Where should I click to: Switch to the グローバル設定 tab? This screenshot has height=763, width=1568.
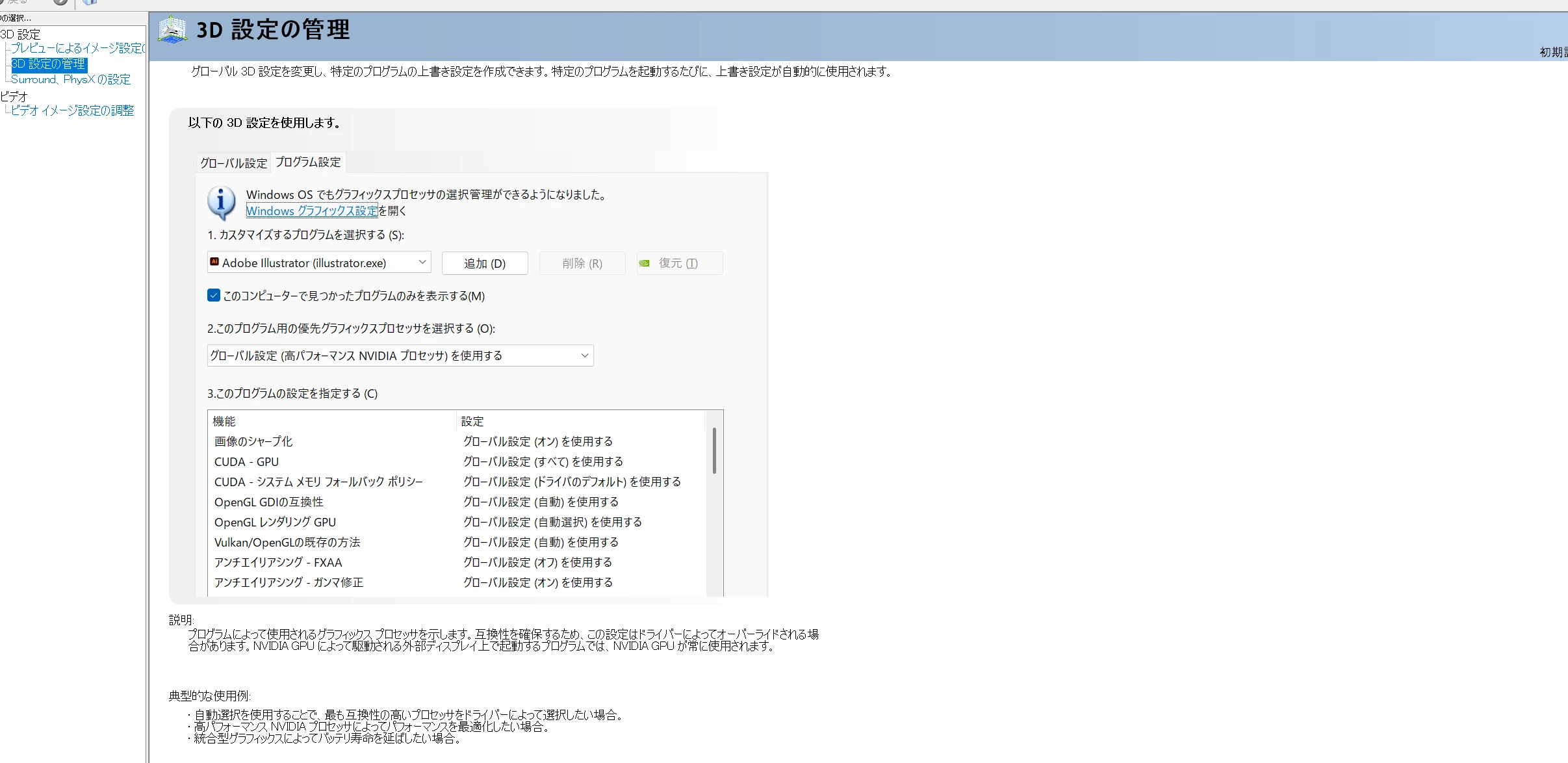tap(233, 163)
